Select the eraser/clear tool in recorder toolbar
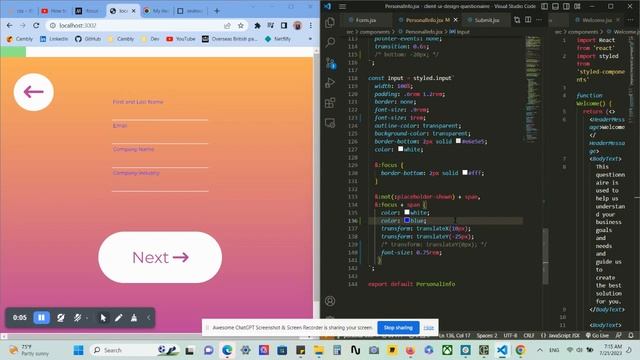The image size is (640, 360). [x=134, y=318]
